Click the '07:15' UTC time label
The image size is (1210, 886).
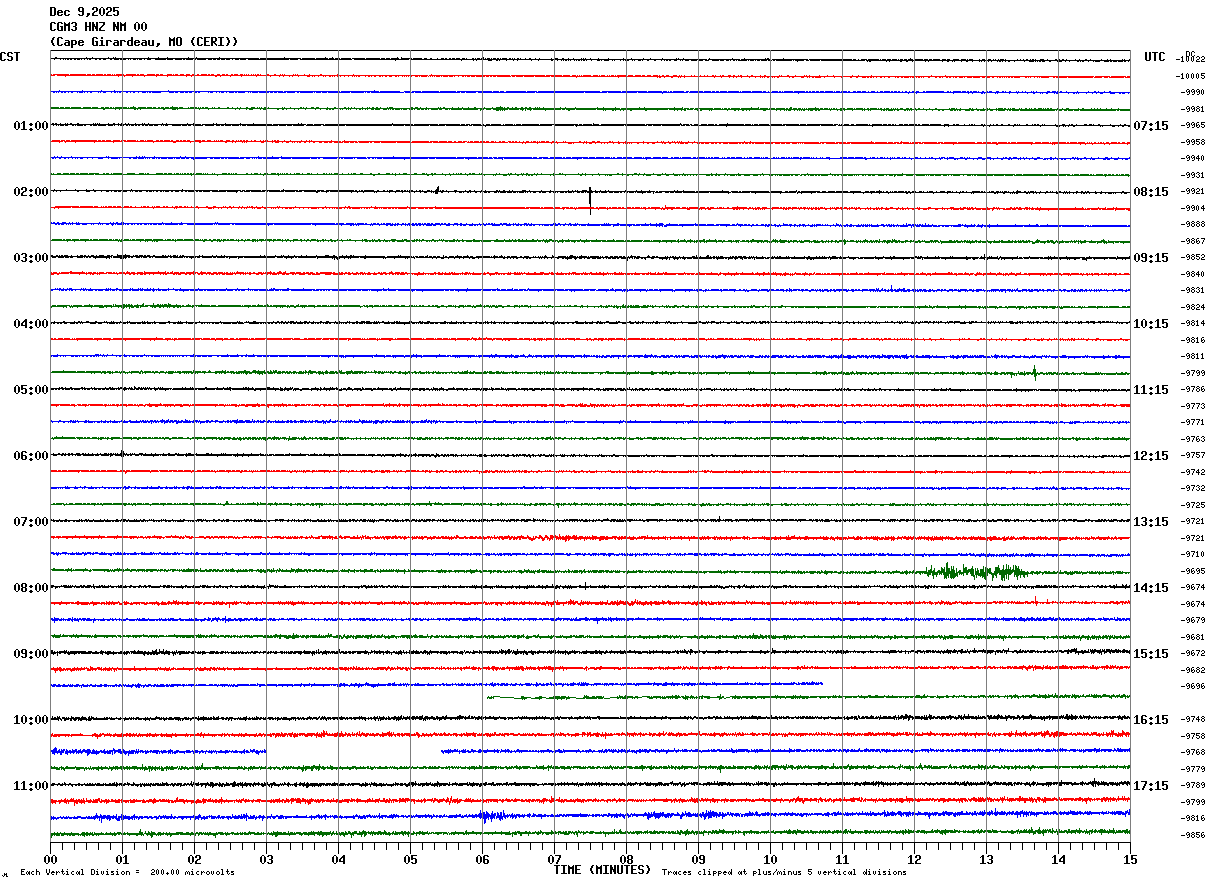coord(1151,126)
